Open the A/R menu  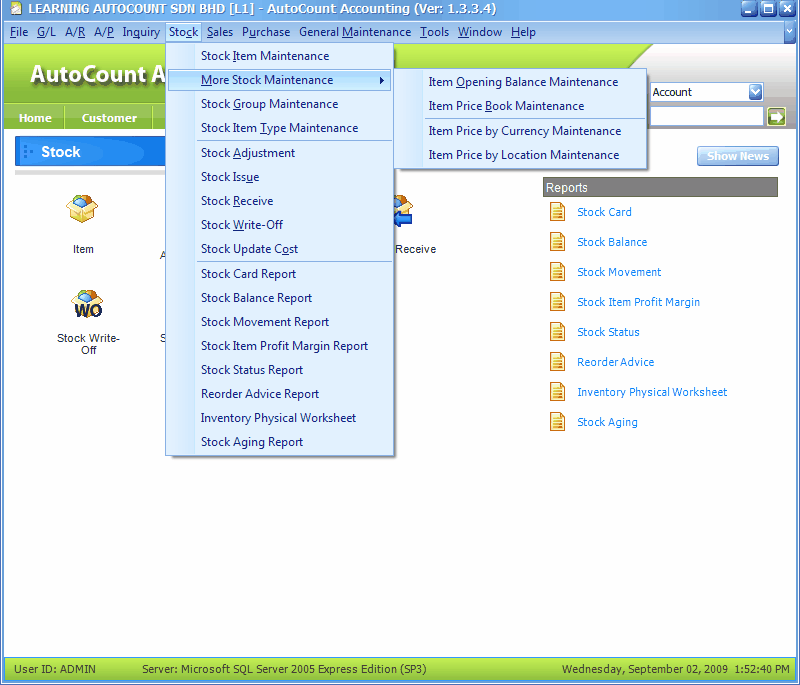(x=75, y=32)
